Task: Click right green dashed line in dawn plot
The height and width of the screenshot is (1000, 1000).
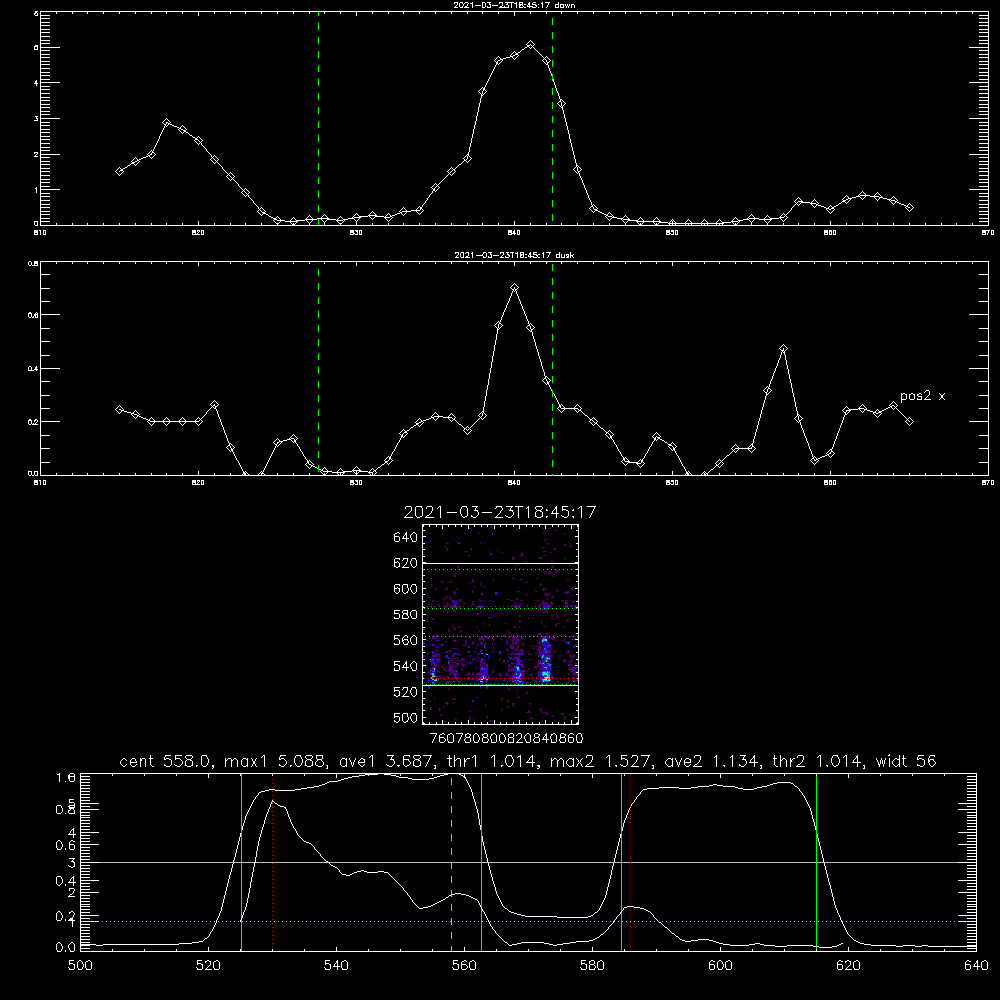Action: (552, 118)
